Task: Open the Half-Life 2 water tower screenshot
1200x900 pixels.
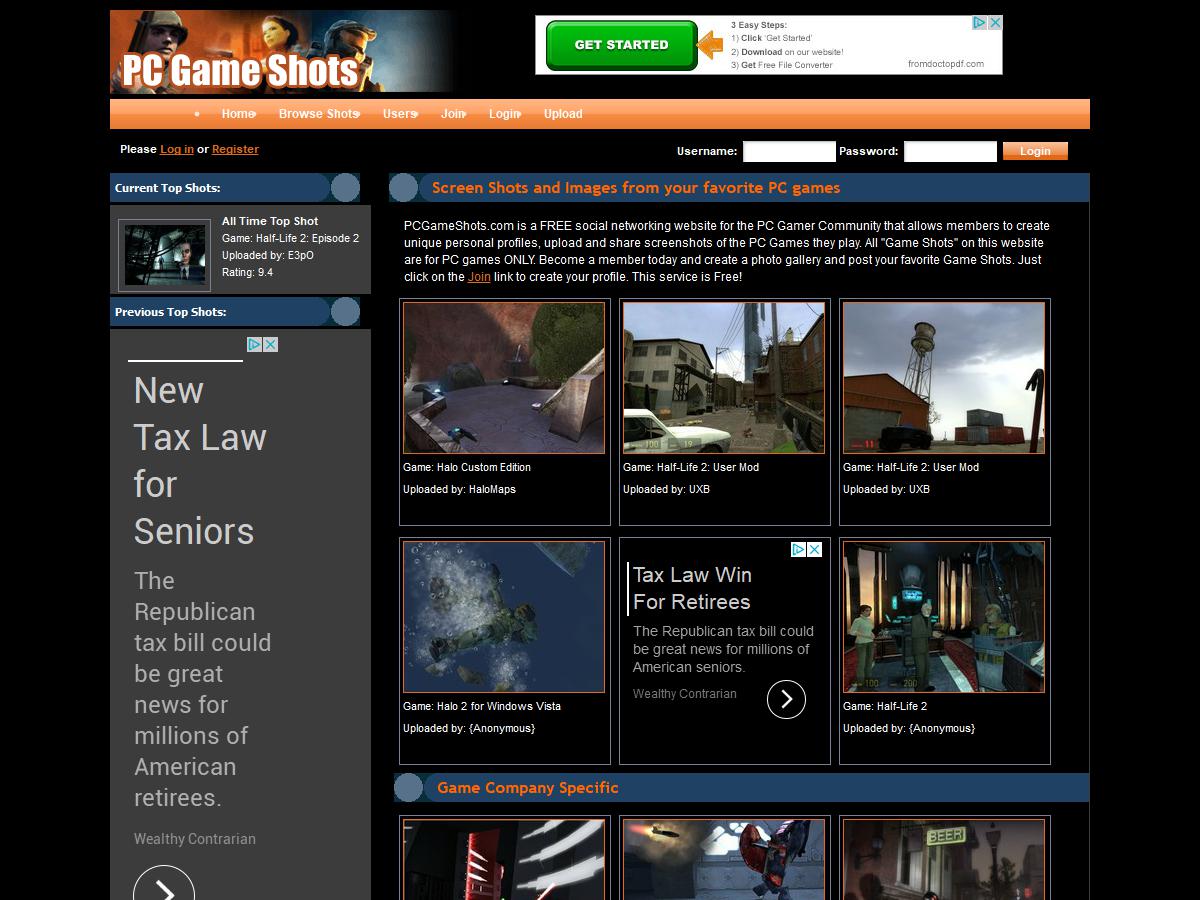Action: point(944,378)
